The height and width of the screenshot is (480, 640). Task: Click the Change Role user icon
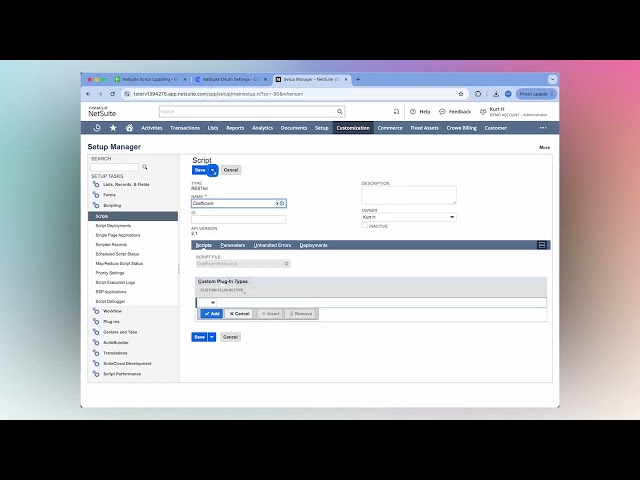pyautogui.click(x=483, y=111)
